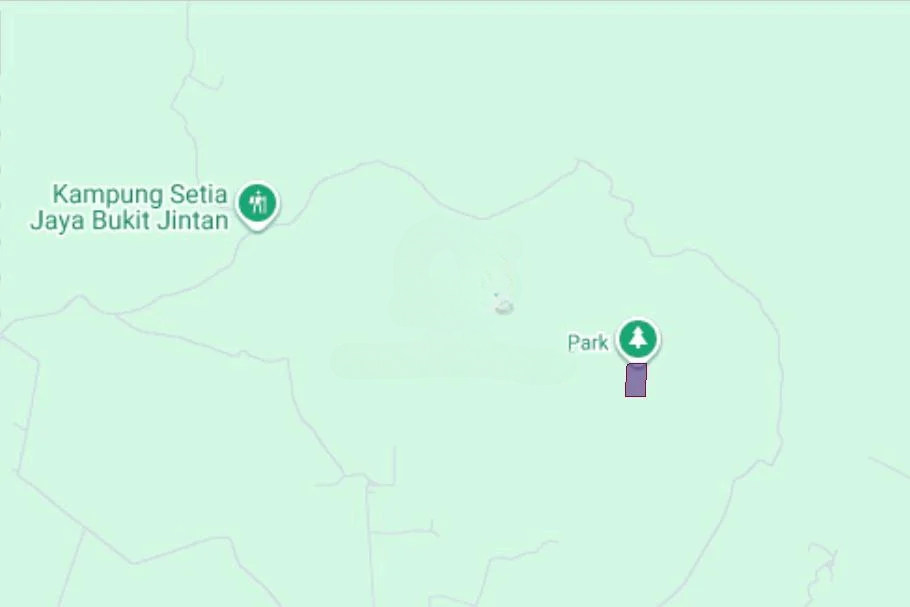Viewport: 910px width, 607px height.
Task: Click the road peak directly north of Park
Action: 580,161
